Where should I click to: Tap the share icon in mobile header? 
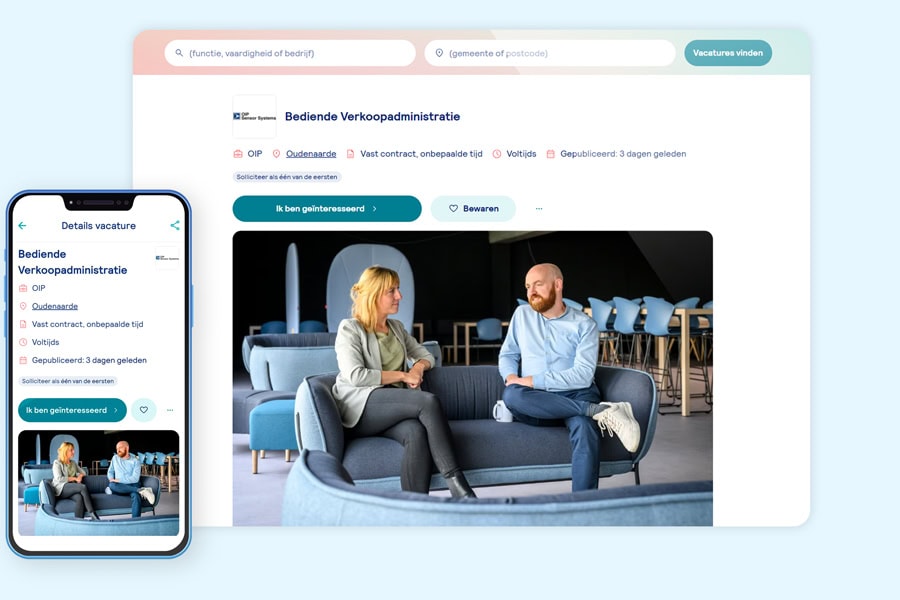coord(175,225)
